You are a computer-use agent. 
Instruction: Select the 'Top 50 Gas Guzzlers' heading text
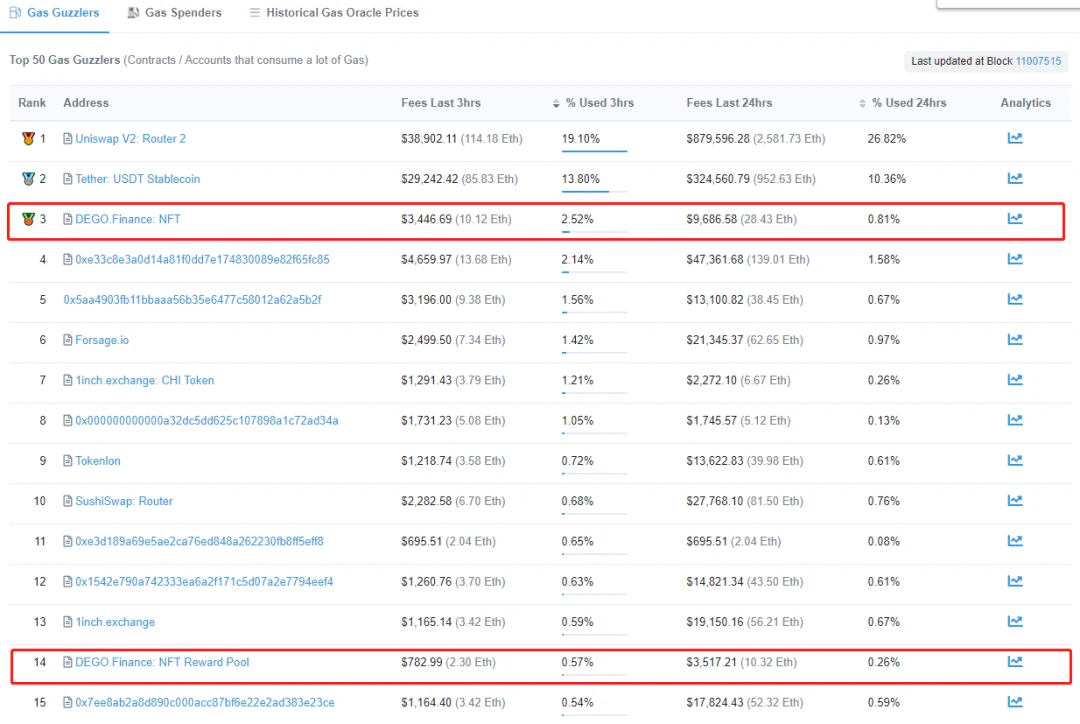65,60
